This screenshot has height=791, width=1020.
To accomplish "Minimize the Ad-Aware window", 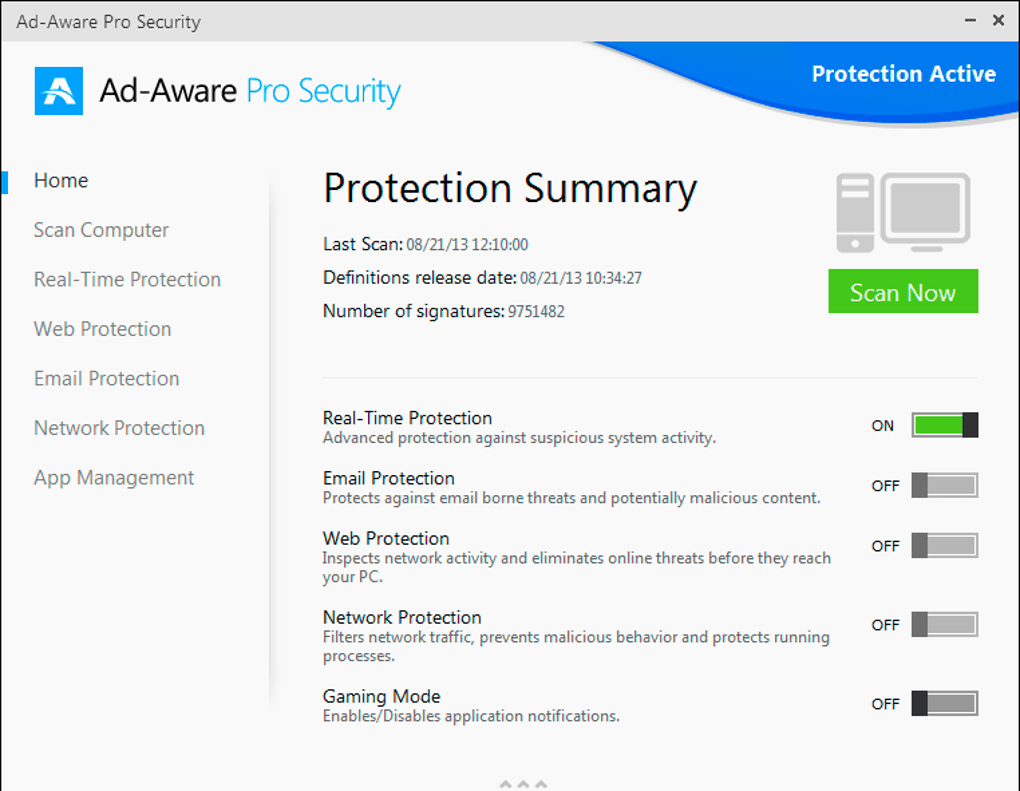I will [x=970, y=20].
